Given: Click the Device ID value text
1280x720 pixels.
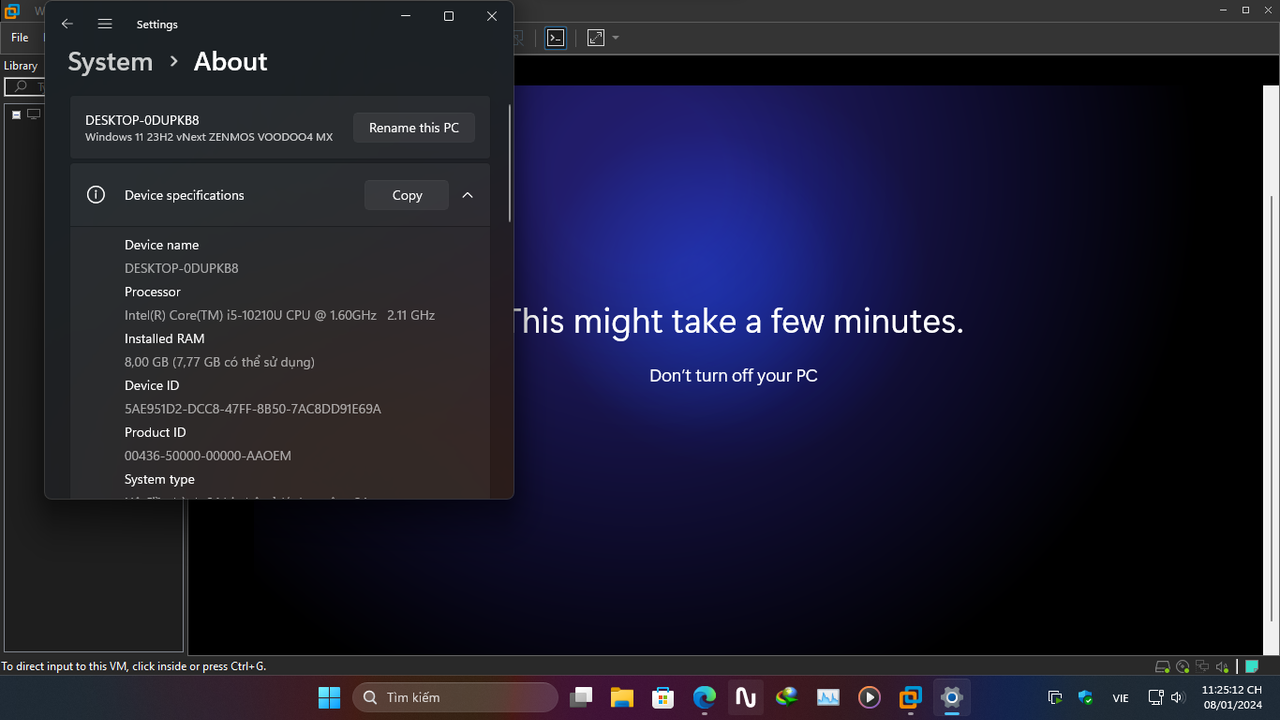Looking at the screenshot, I should (x=252, y=409).
